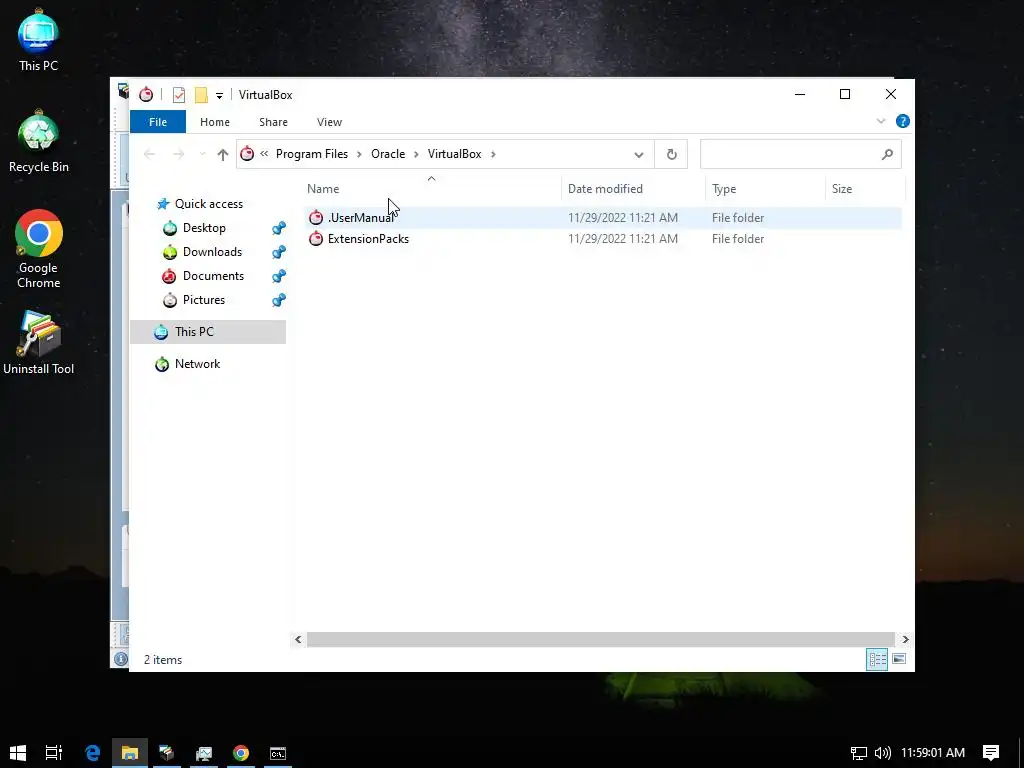The height and width of the screenshot is (768, 1024).
Task: Open the Recycle Bin desktop icon
Action: click(39, 142)
